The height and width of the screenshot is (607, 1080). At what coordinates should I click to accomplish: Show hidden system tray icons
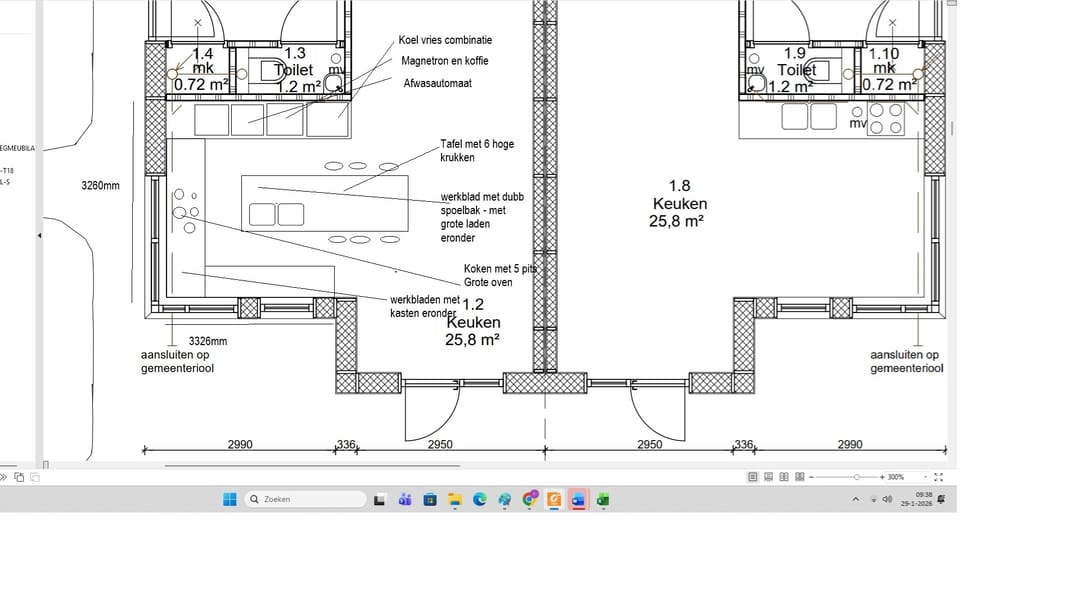(x=855, y=499)
